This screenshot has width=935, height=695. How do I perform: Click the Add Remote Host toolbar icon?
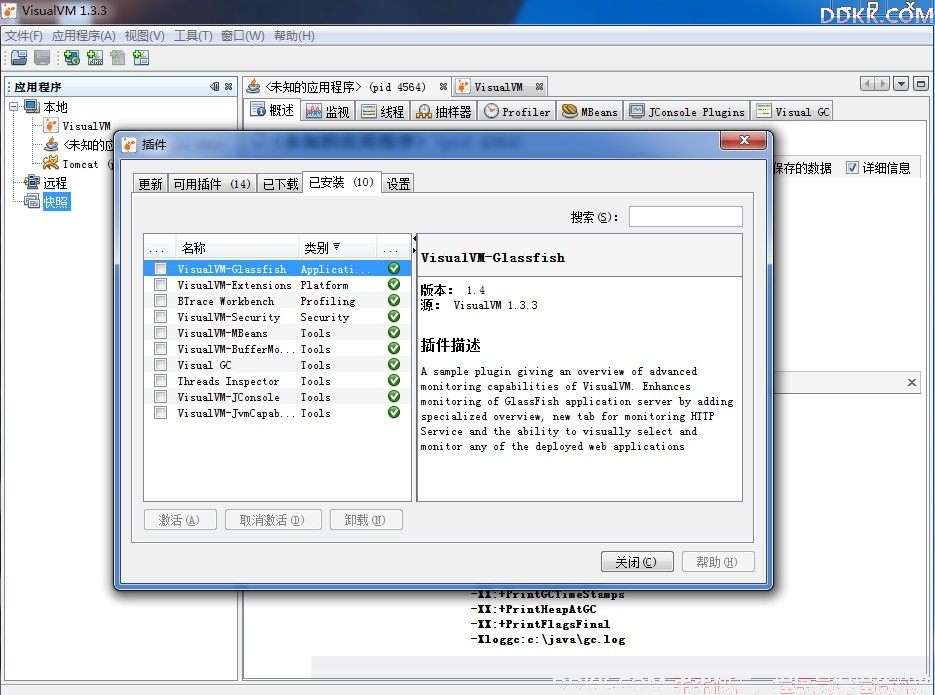click(x=72, y=58)
